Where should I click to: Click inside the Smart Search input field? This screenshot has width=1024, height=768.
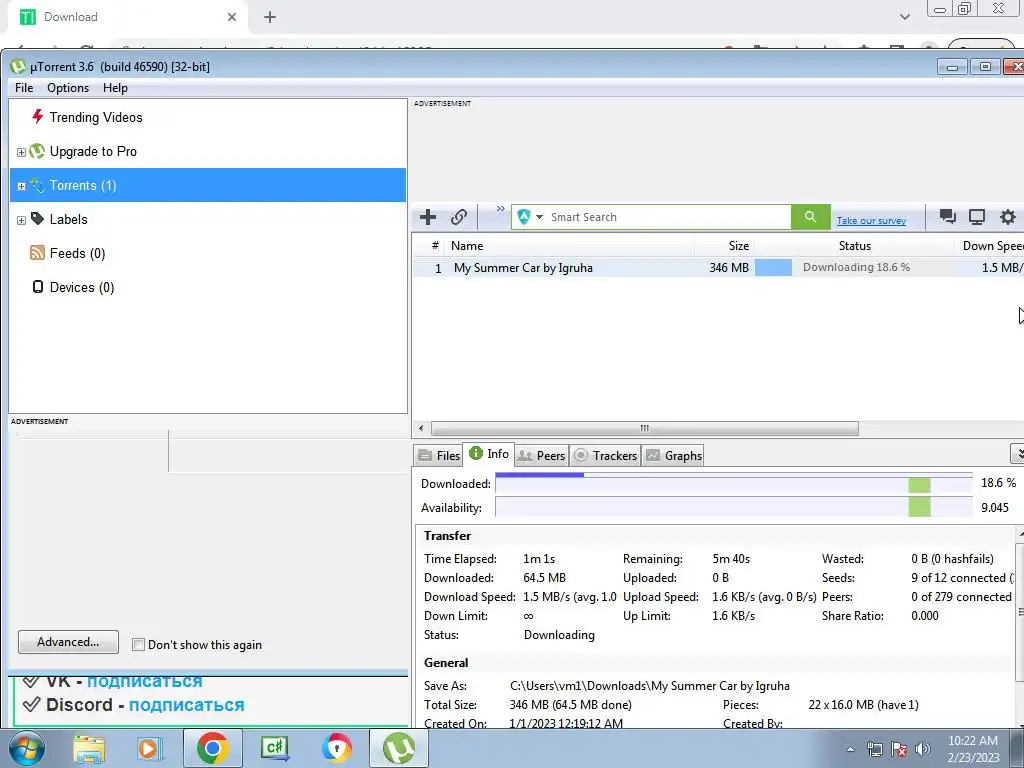[x=667, y=217]
